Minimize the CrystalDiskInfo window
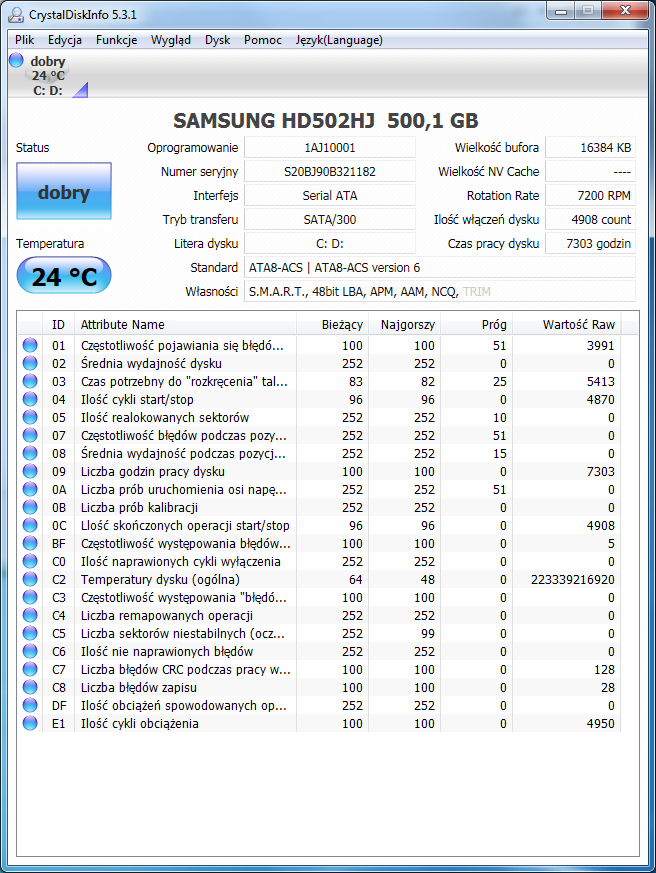Image resolution: width=656 pixels, height=873 pixels. click(561, 11)
